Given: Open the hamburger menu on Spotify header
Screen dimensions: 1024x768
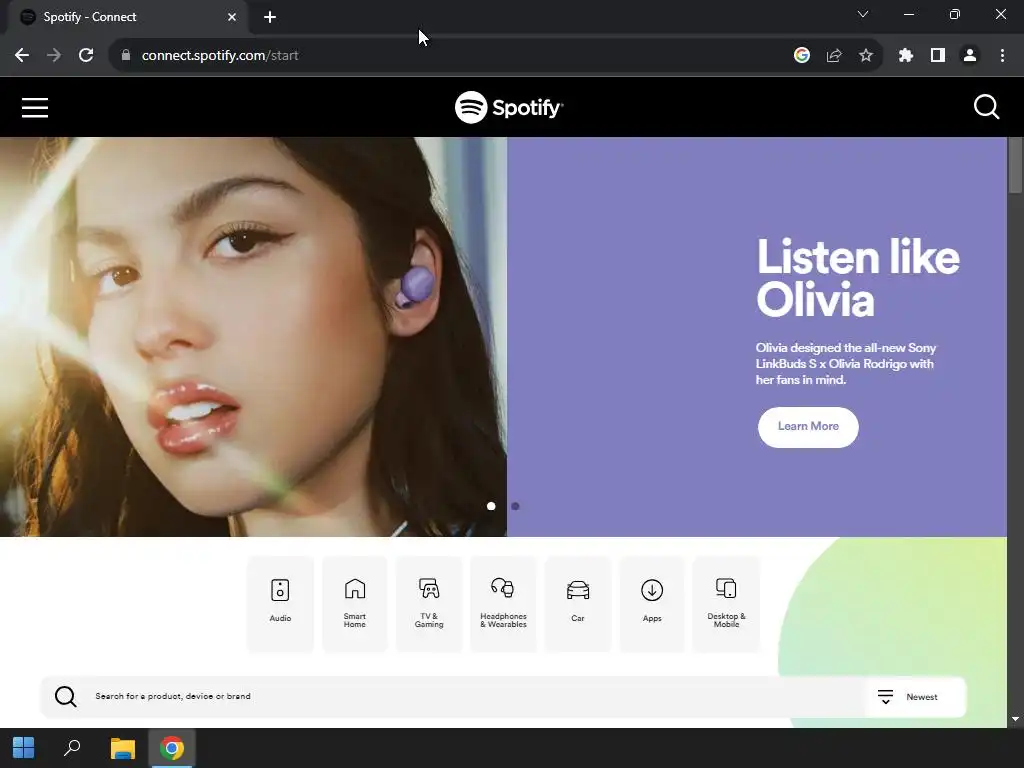Looking at the screenshot, I should 35,108.
